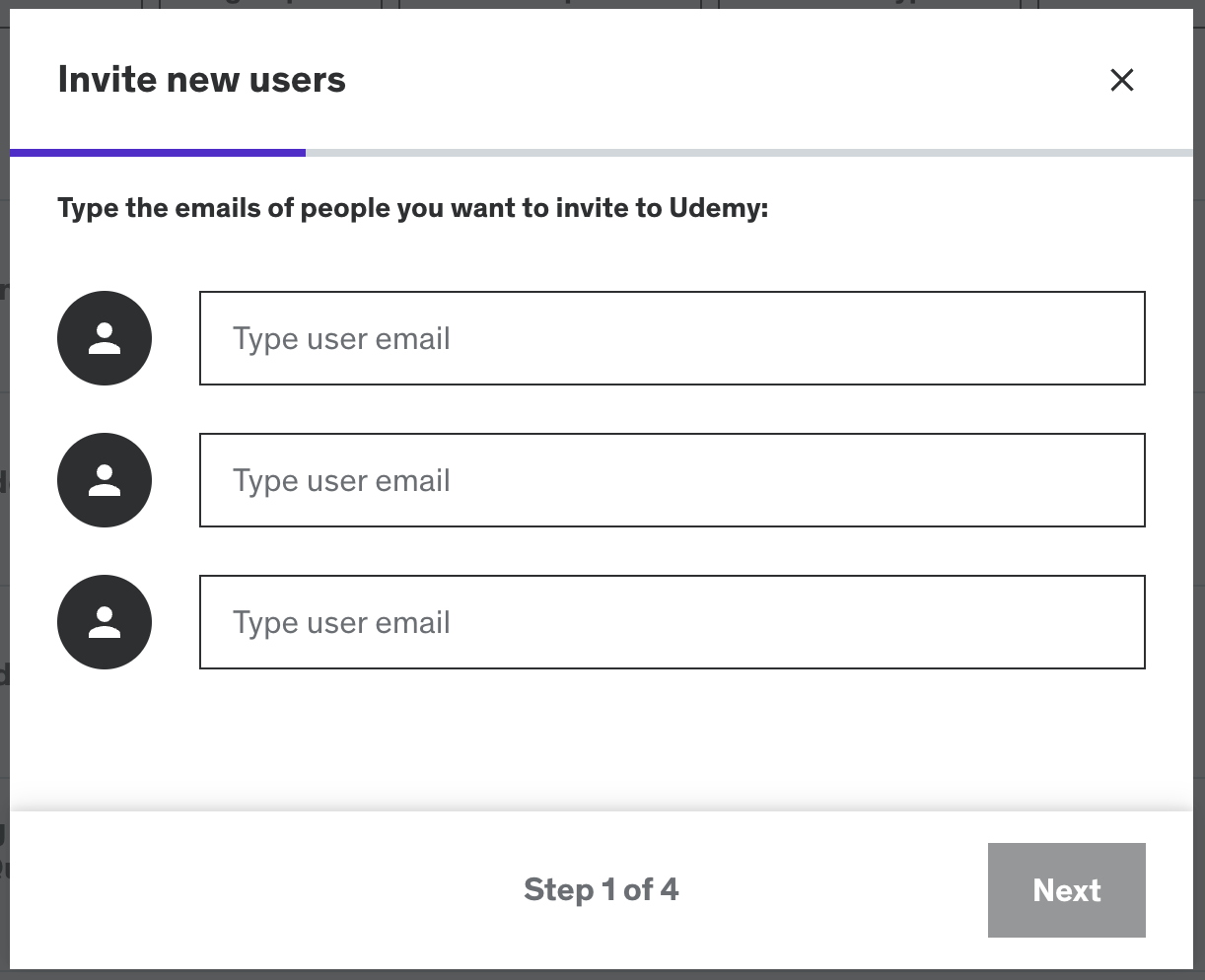Click blank header space between title and X

tap(730, 80)
